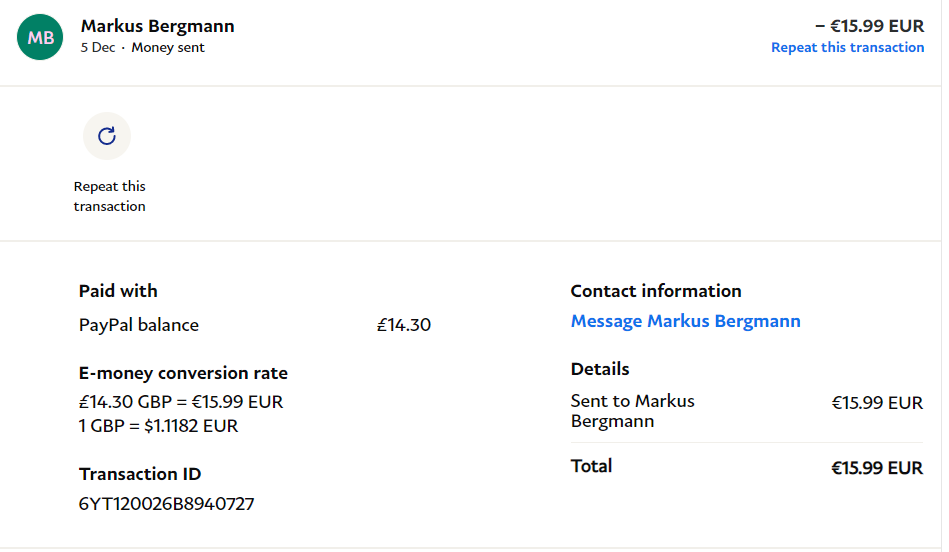Click the E-money conversion rate heading
This screenshot has height=552, width=949.
[183, 373]
